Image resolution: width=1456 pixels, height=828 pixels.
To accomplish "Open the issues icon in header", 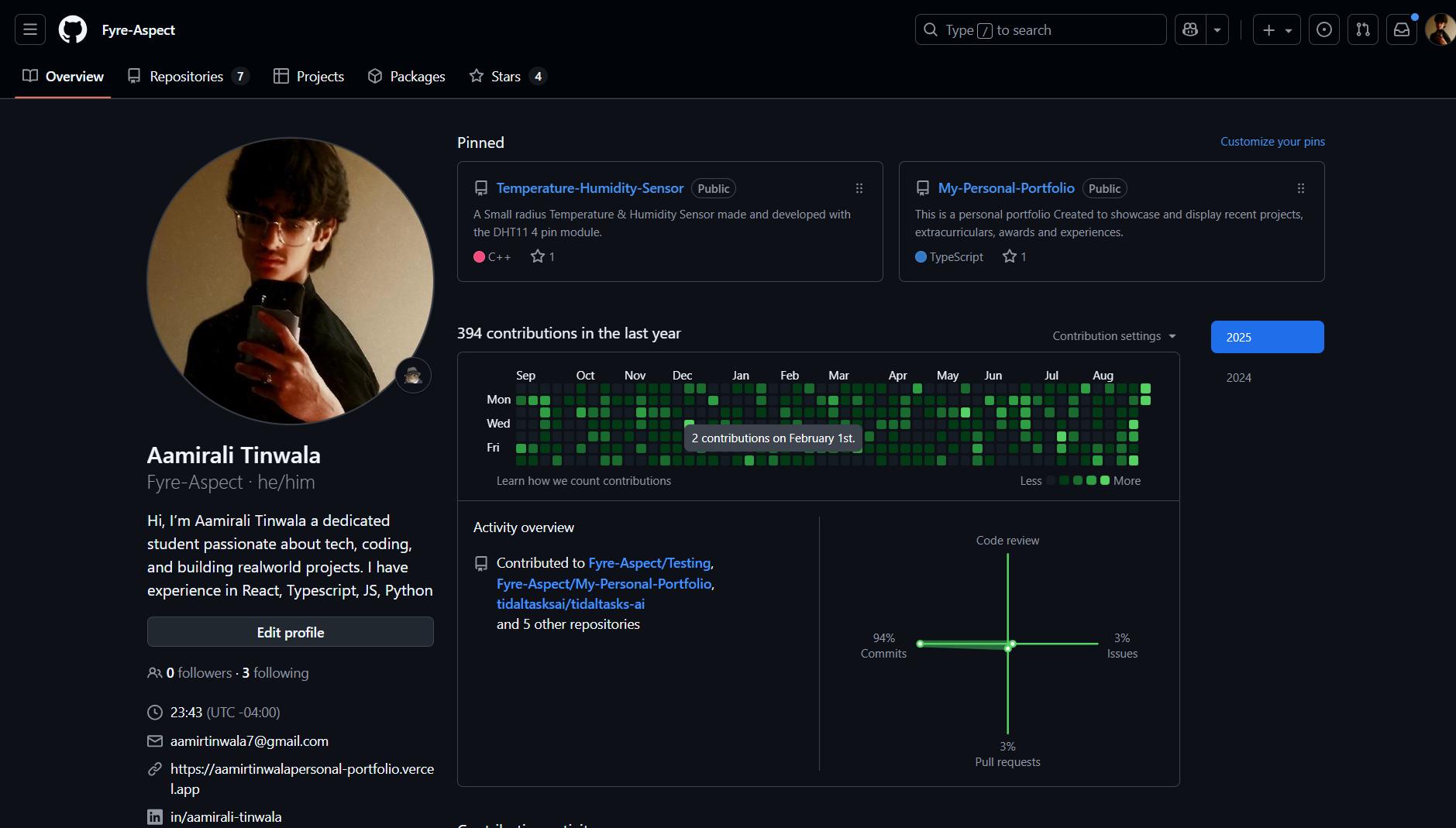I will pyautogui.click(x=1324, y=29).
